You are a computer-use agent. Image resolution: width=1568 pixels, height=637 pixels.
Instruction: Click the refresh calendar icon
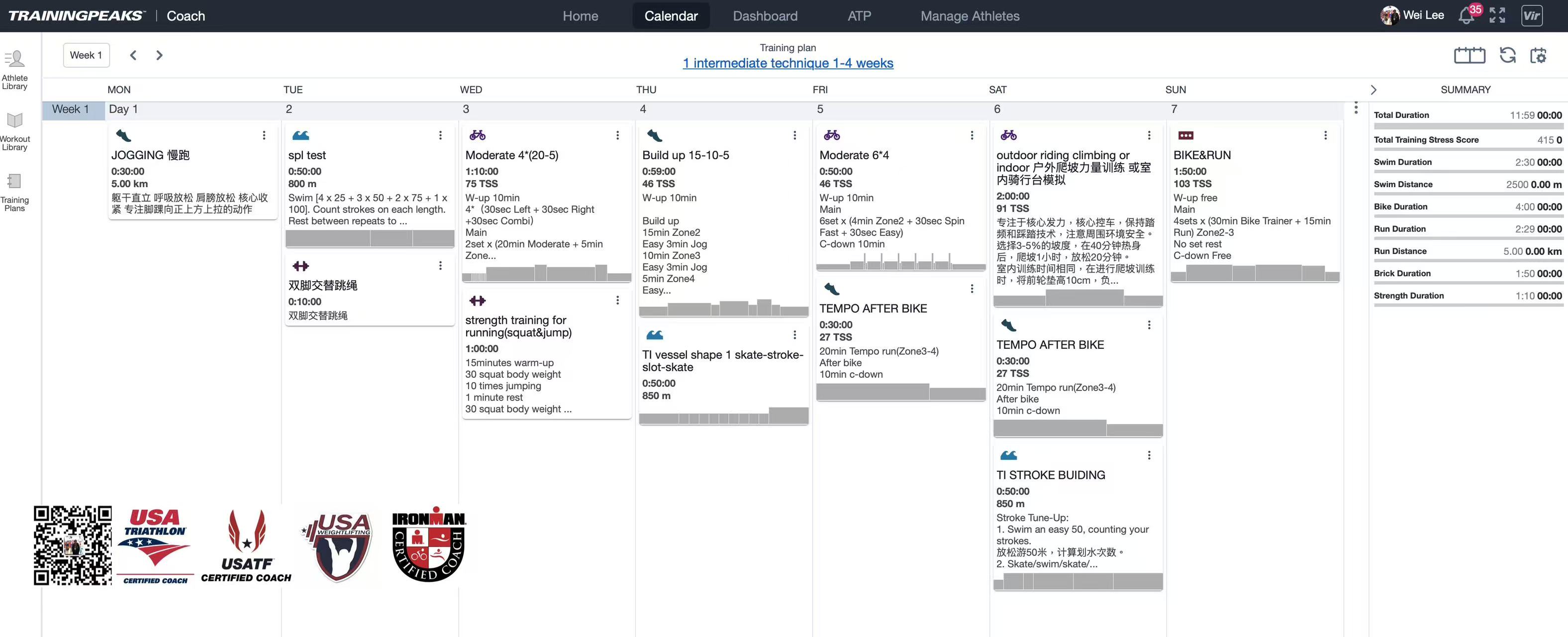1507,55
